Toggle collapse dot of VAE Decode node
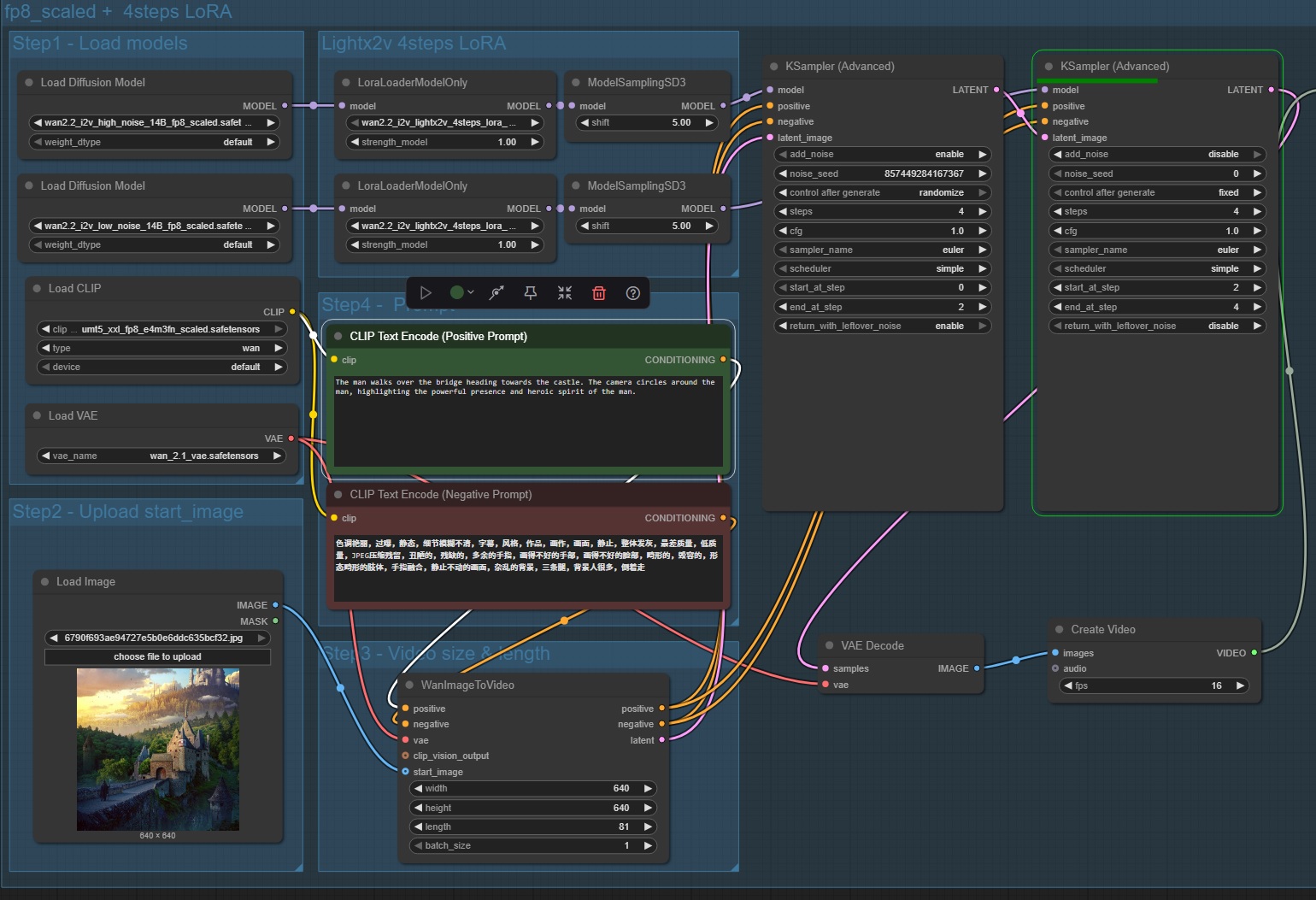 (x=829, y=645)
